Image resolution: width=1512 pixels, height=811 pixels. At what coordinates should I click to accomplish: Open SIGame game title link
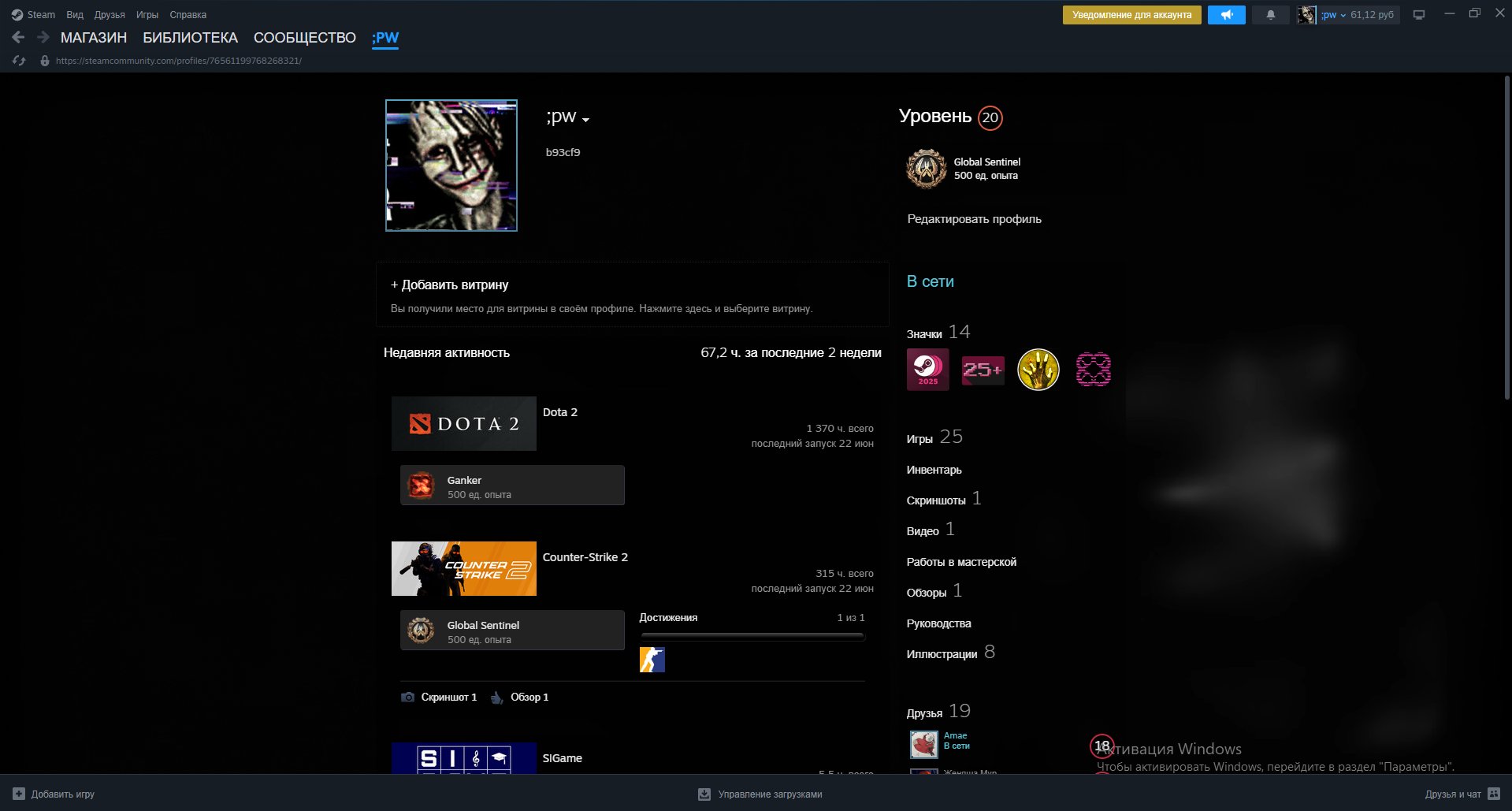pyautogui.click(x=563, y=758)
